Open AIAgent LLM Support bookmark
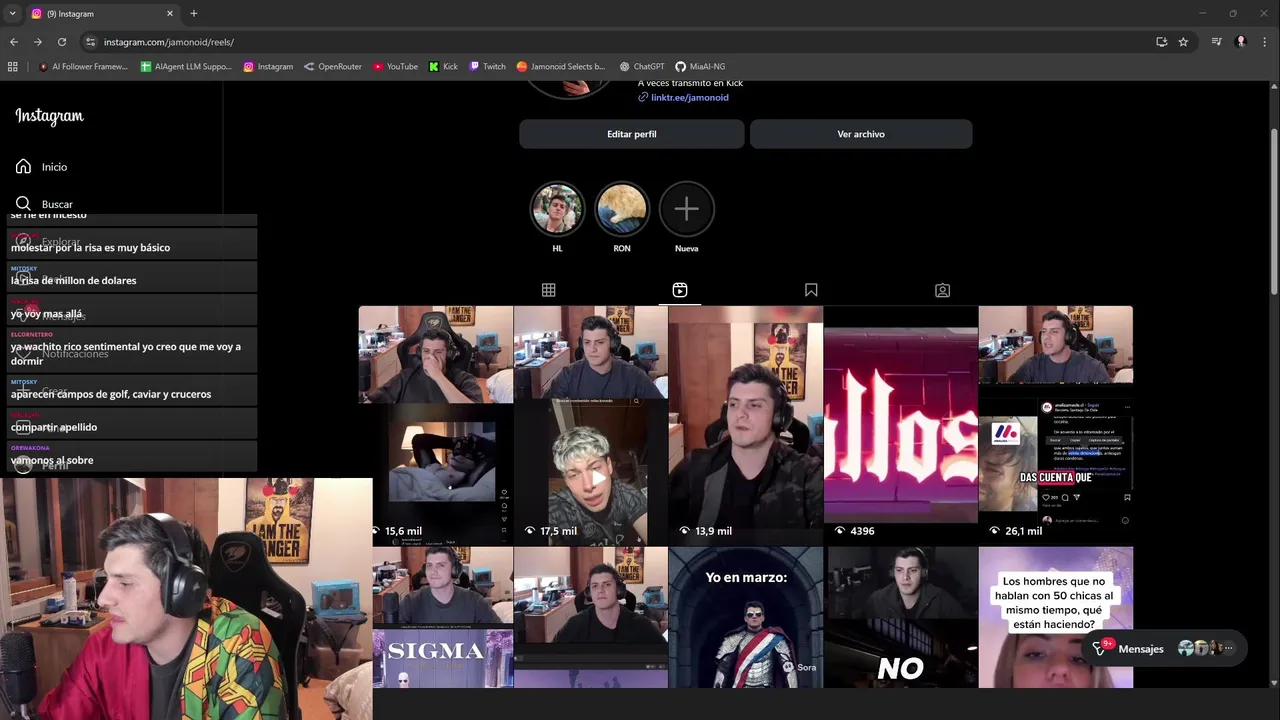Image resolution: width=1280 pixels, height=720 pixels. point(186,67)
